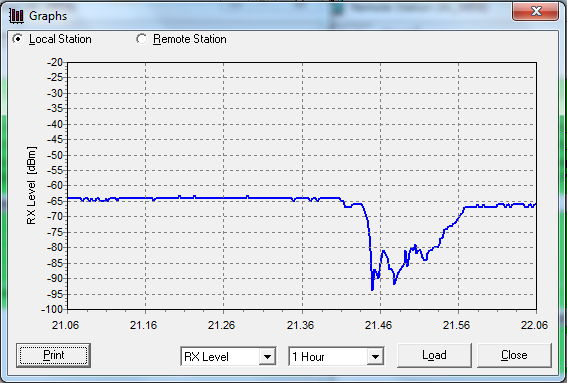Click the Local Station label text
Viewport: 567px width, 385px height.
tap(60, 39)
